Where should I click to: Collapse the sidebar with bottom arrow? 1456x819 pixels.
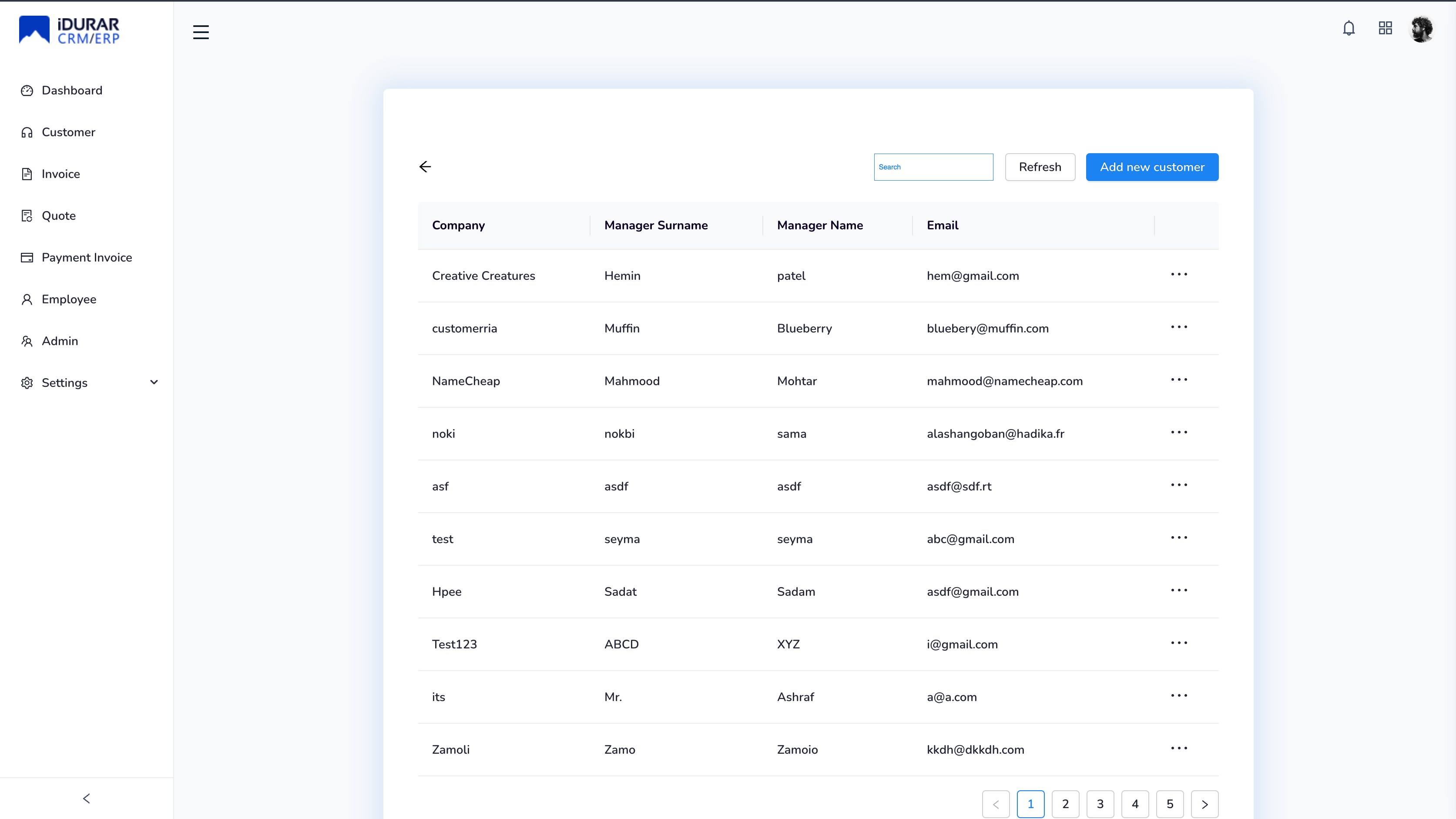point(87,799)
